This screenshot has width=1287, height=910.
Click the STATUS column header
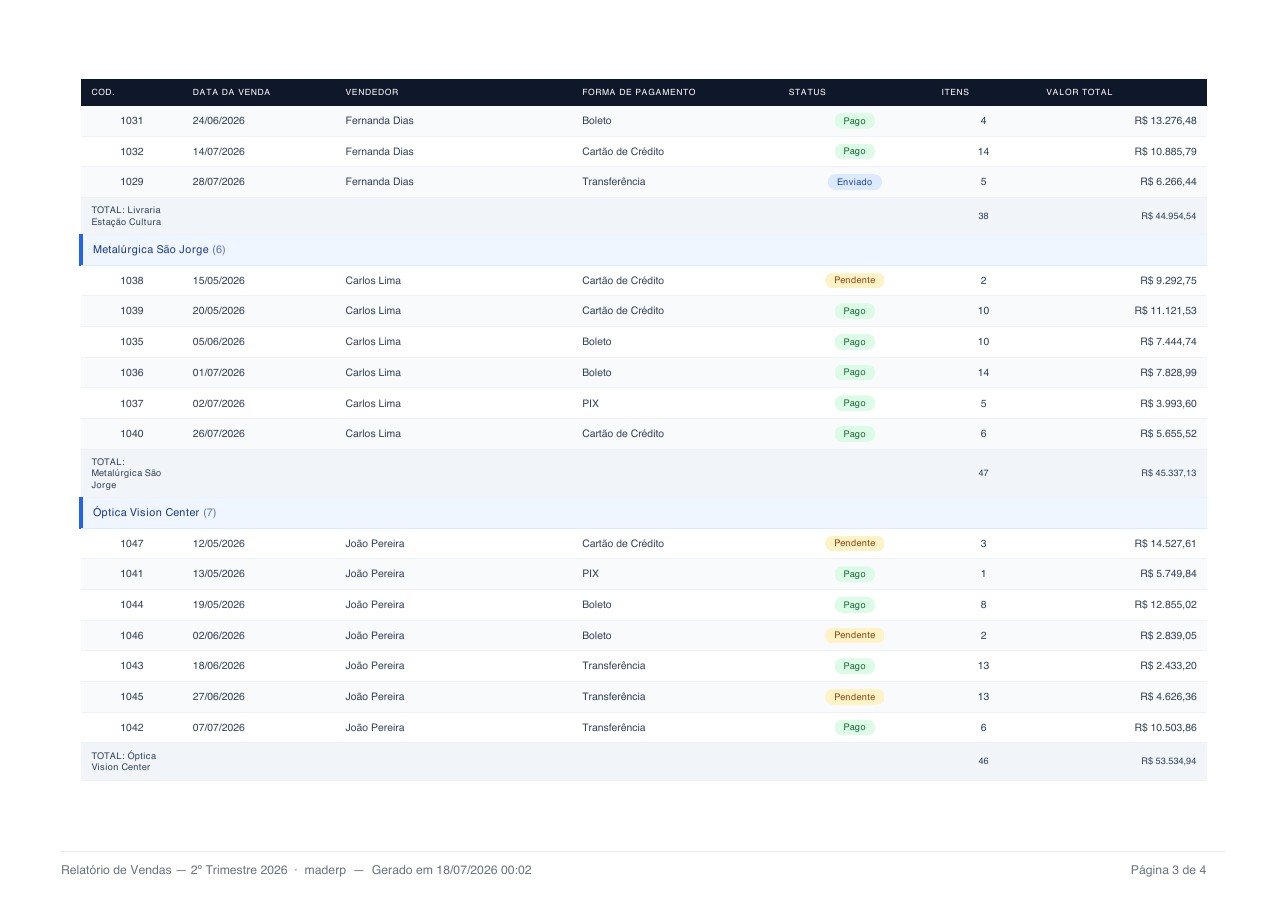point(807,92)
